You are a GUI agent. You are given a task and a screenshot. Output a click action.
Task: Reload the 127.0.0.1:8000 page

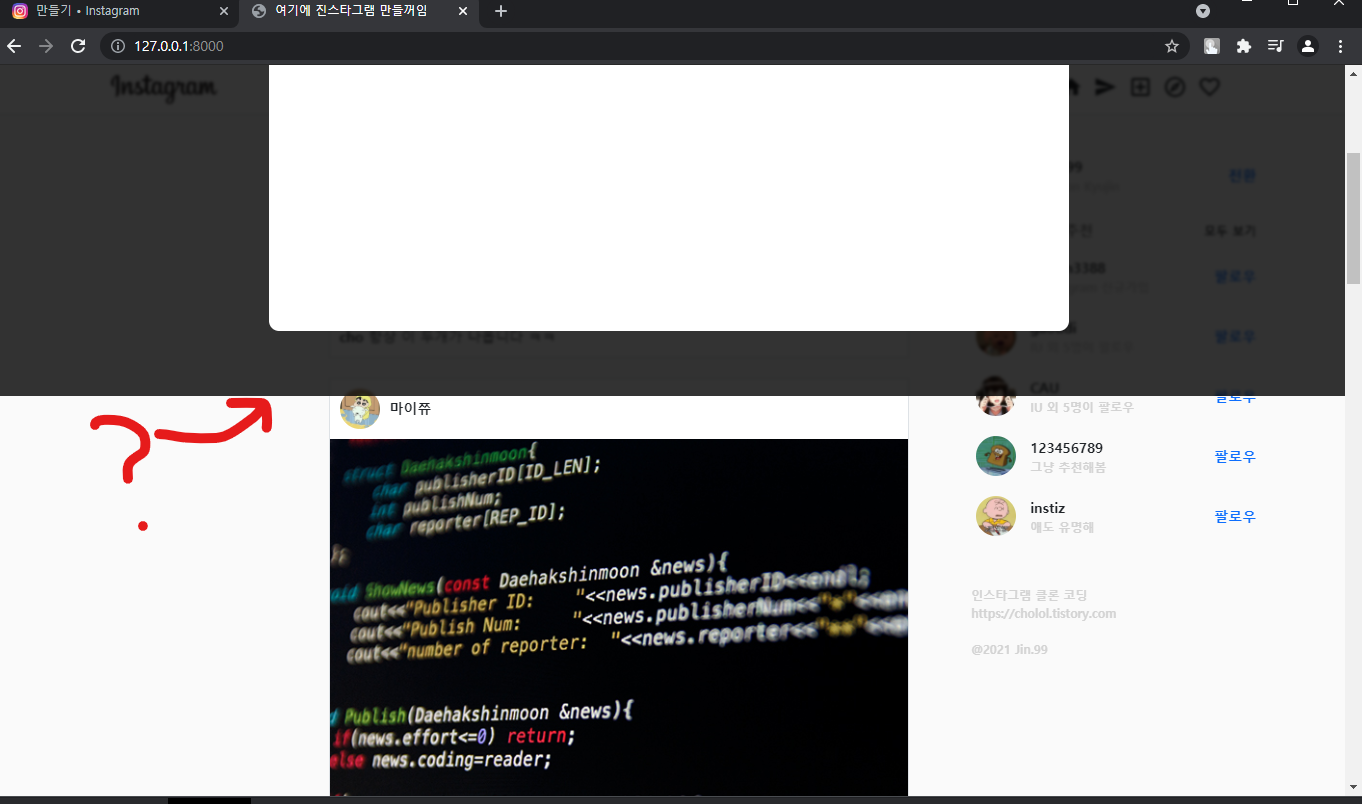78,46
